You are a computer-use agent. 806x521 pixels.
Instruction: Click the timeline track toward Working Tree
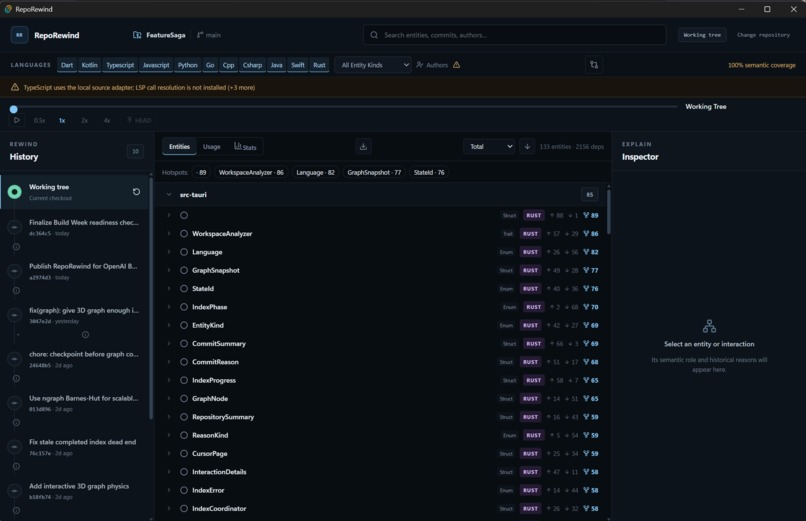pyautogui.click(x=344, y=107)
